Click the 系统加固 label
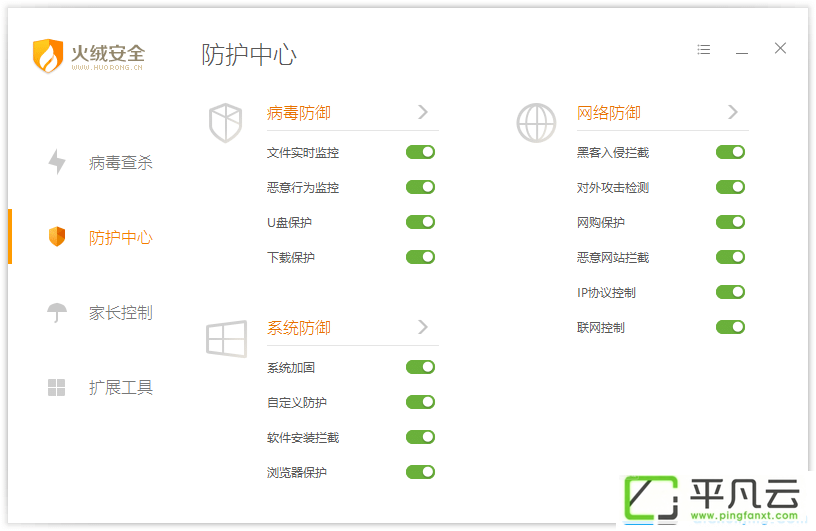 [x=291, y=368]
